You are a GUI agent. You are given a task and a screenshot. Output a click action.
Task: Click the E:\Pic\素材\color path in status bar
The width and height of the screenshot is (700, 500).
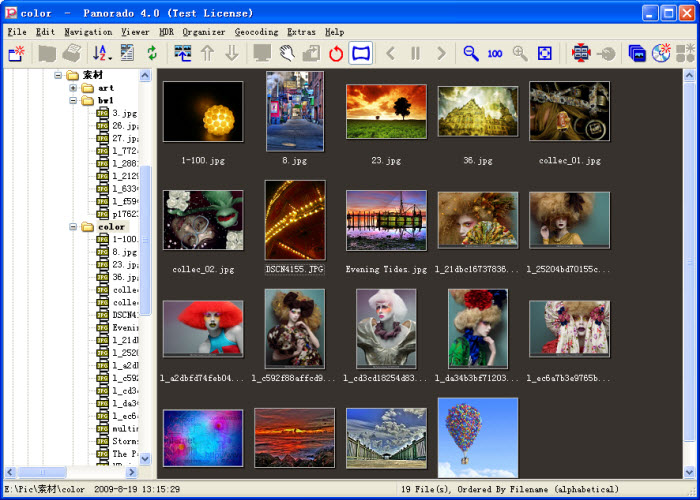(x=45, y=489)
